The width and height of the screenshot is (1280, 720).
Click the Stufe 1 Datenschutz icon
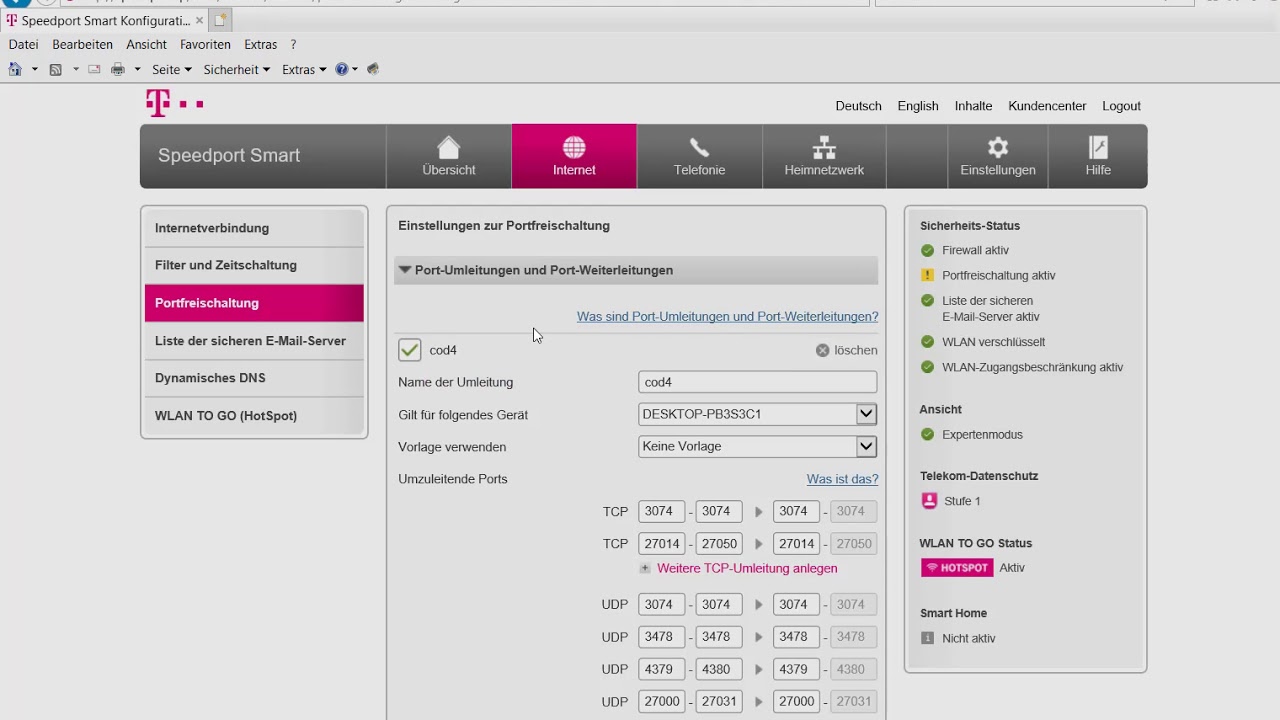929,501
